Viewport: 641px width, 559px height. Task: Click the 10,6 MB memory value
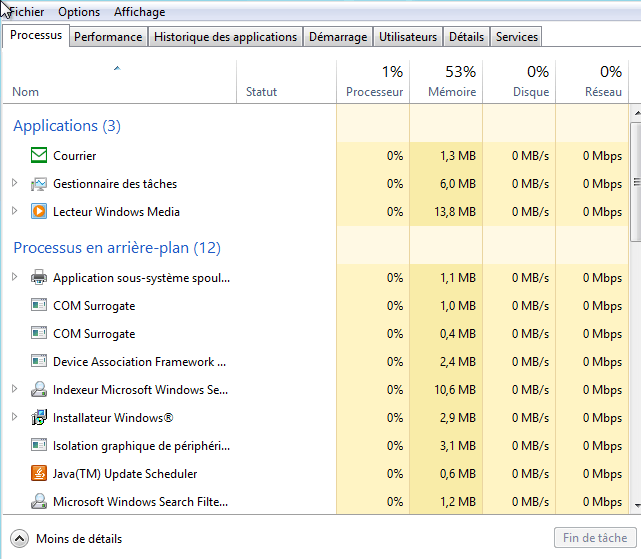click(x=455, y=389)
